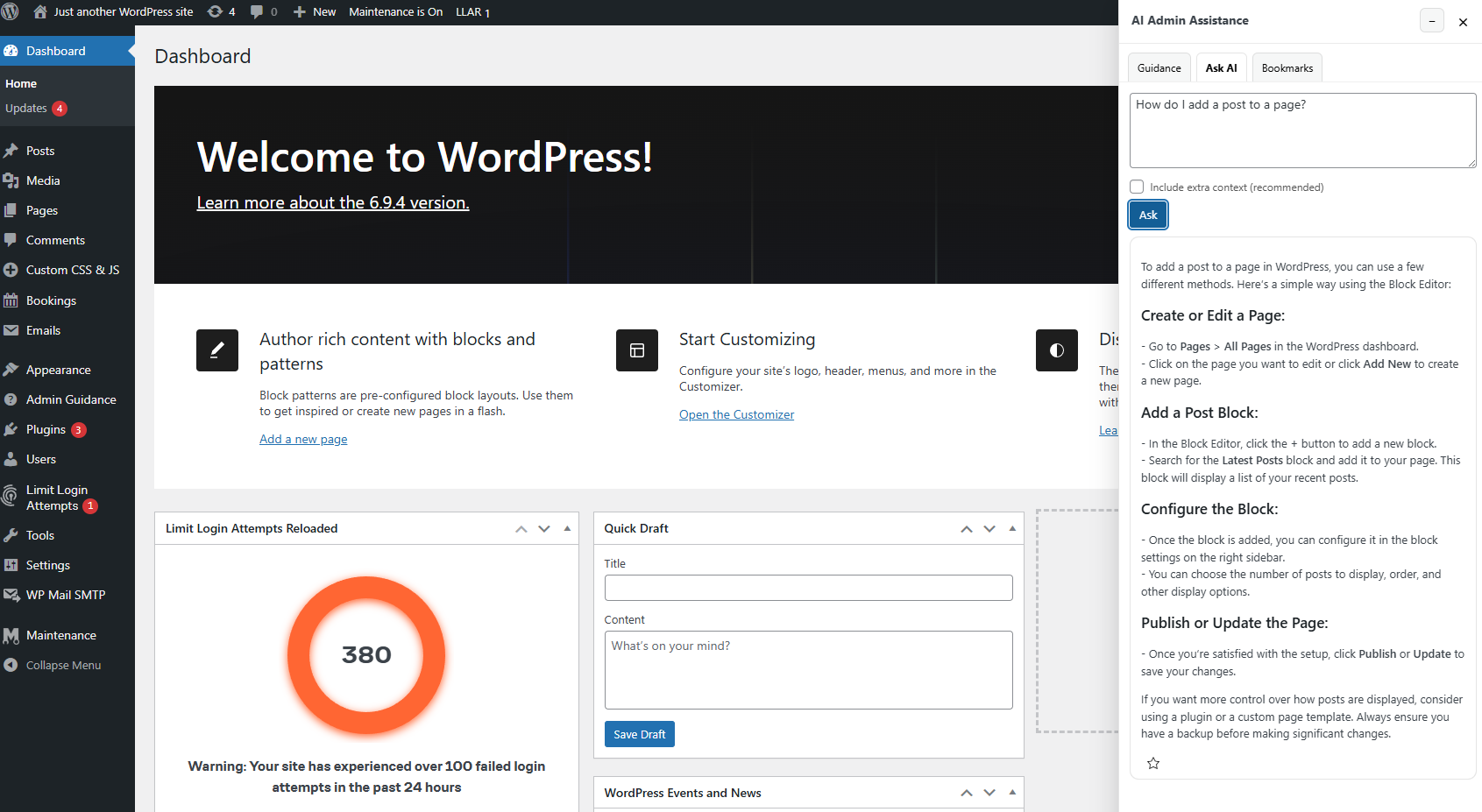Click the WP Mail SMTP icon
This screenshot has width=1482, height=812.
[x=11, y=595]
